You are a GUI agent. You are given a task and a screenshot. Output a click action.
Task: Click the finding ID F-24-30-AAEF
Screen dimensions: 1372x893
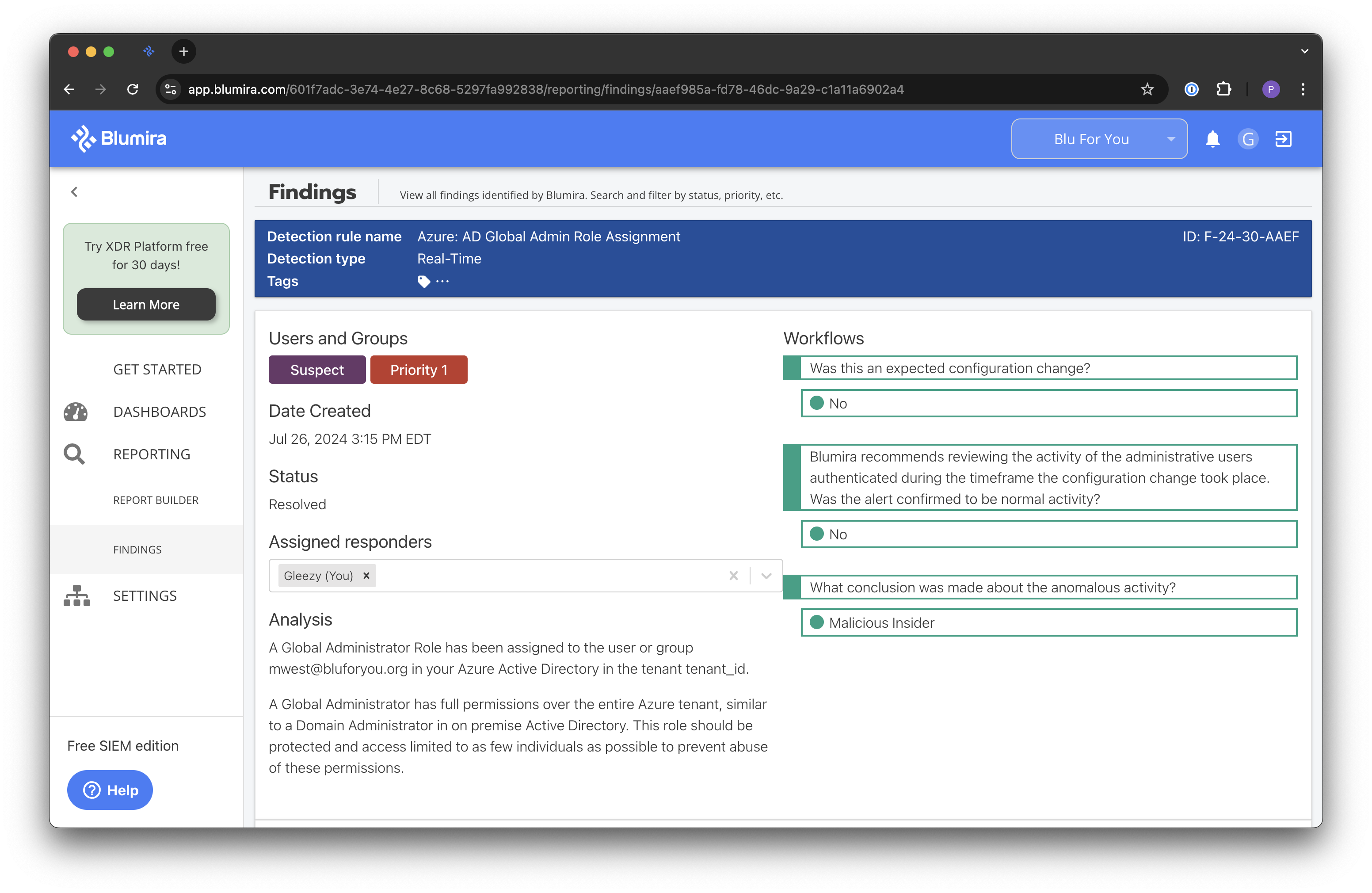click(1241, 237)
